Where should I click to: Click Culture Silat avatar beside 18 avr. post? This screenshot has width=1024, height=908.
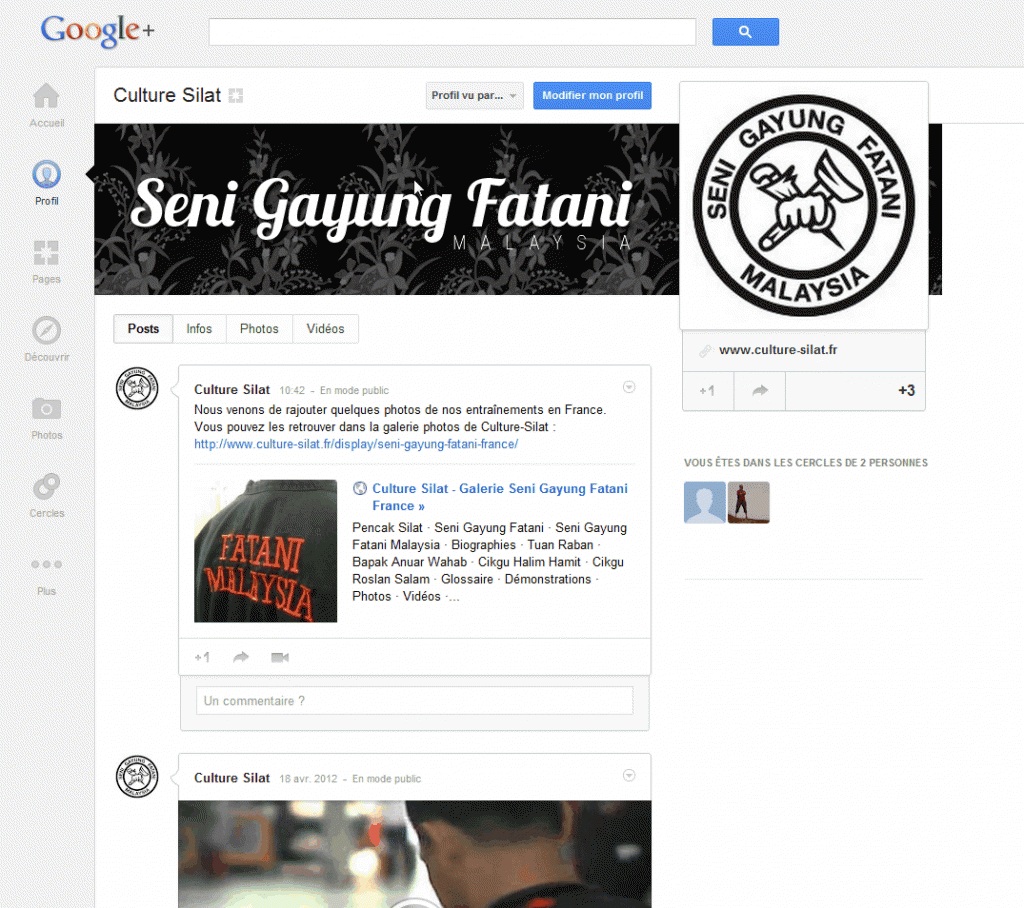click(137, 776)
